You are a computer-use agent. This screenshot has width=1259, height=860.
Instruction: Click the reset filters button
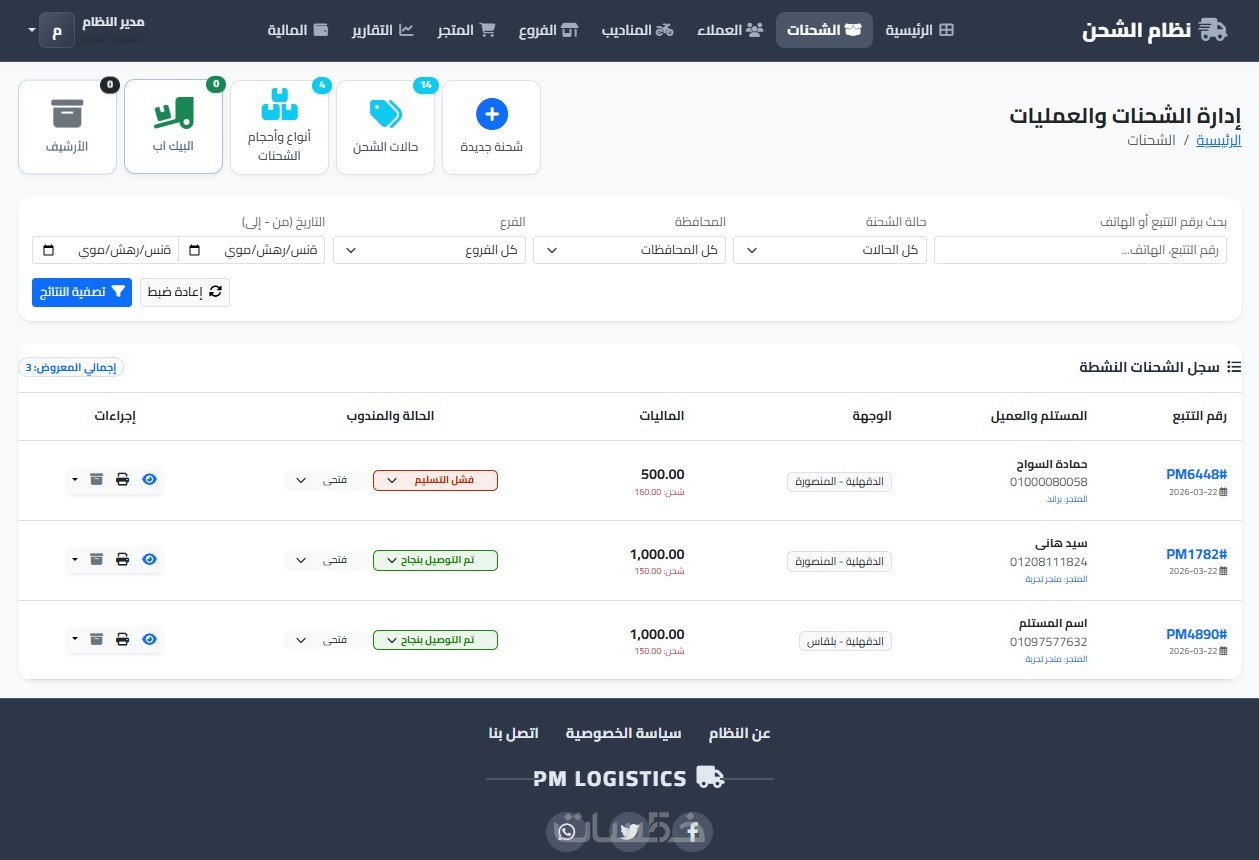pyautogui.click(x=185, y=292)
